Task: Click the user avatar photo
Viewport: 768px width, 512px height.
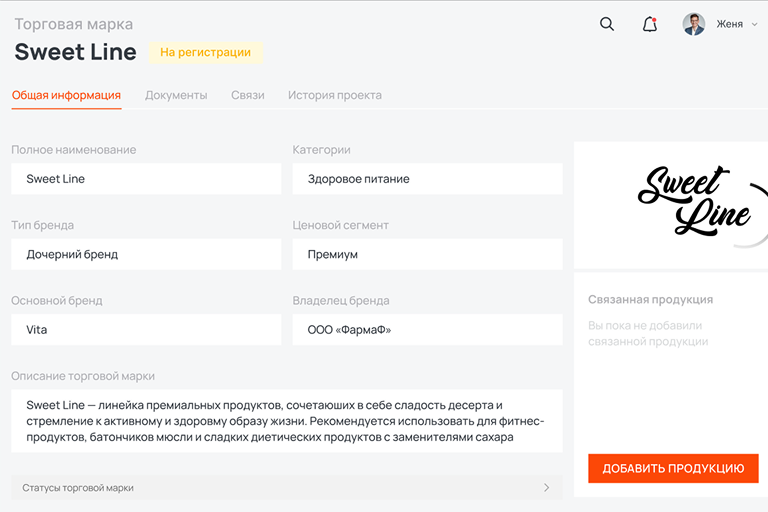Action: (x=694, y=25)
